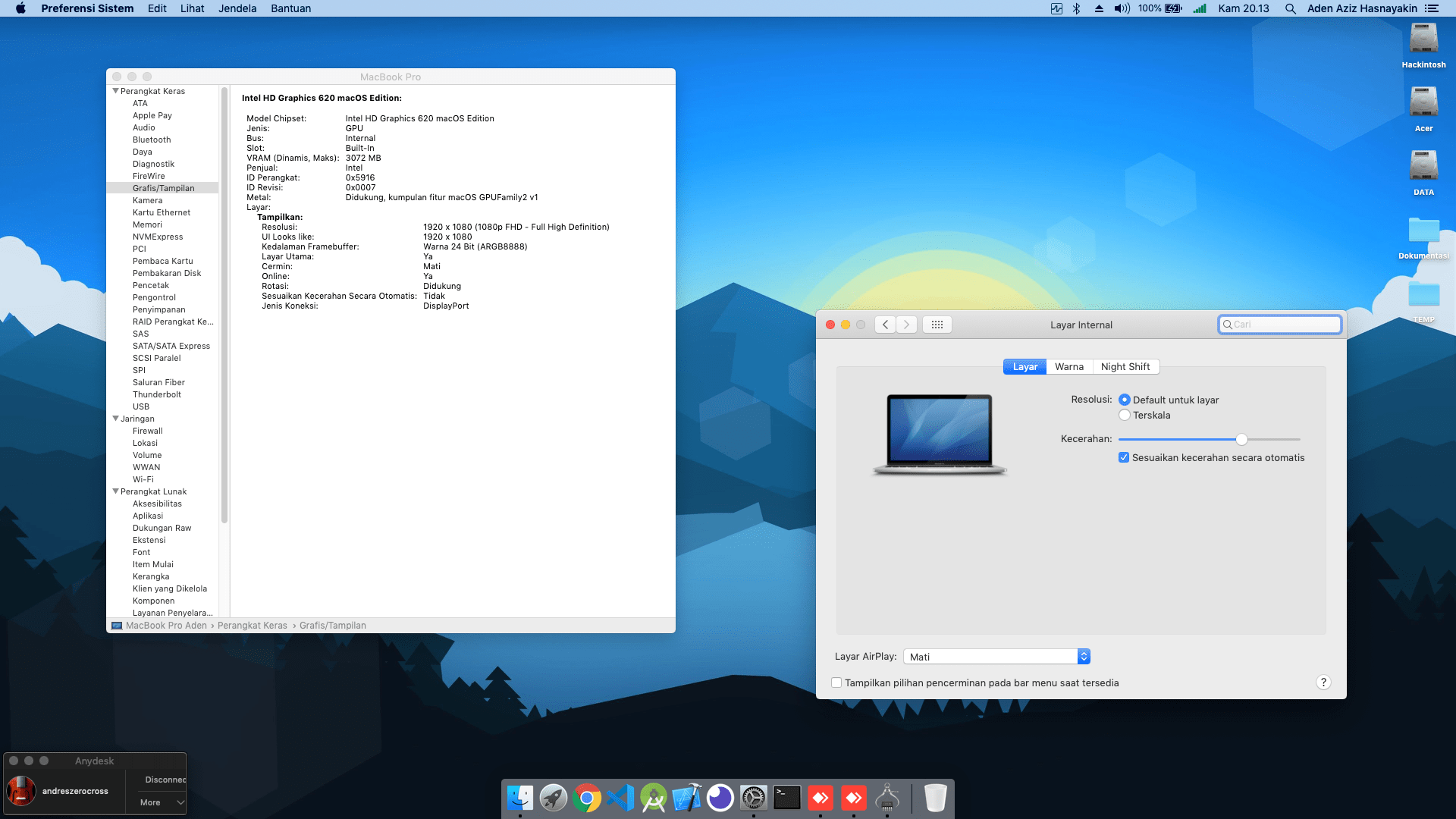The width and height of the screenshot is (1456, 819).
Task: Open the Acer drive on desktop
Action: 1423,109
